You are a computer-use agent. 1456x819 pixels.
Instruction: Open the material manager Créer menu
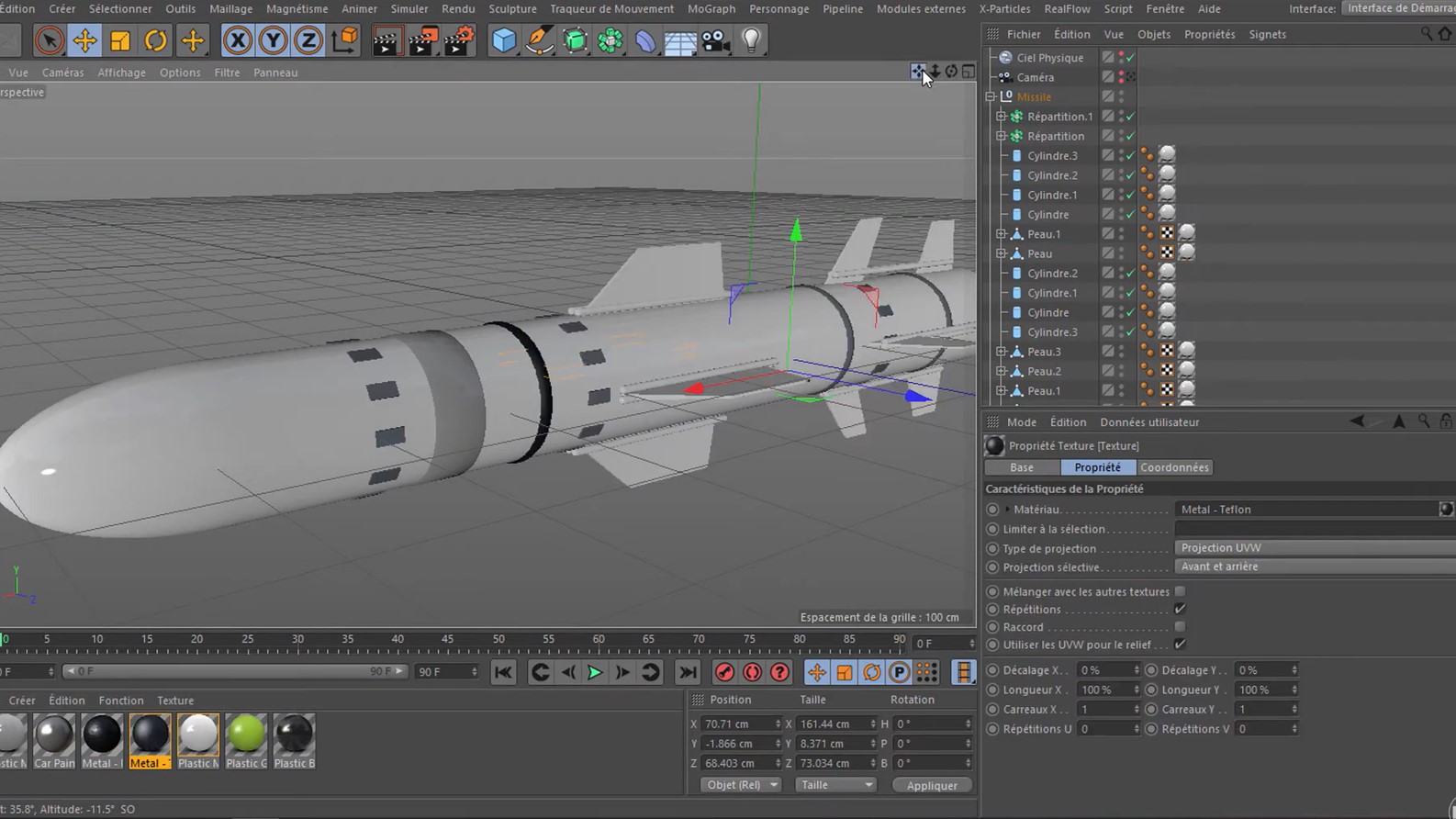tap(22, 701)
